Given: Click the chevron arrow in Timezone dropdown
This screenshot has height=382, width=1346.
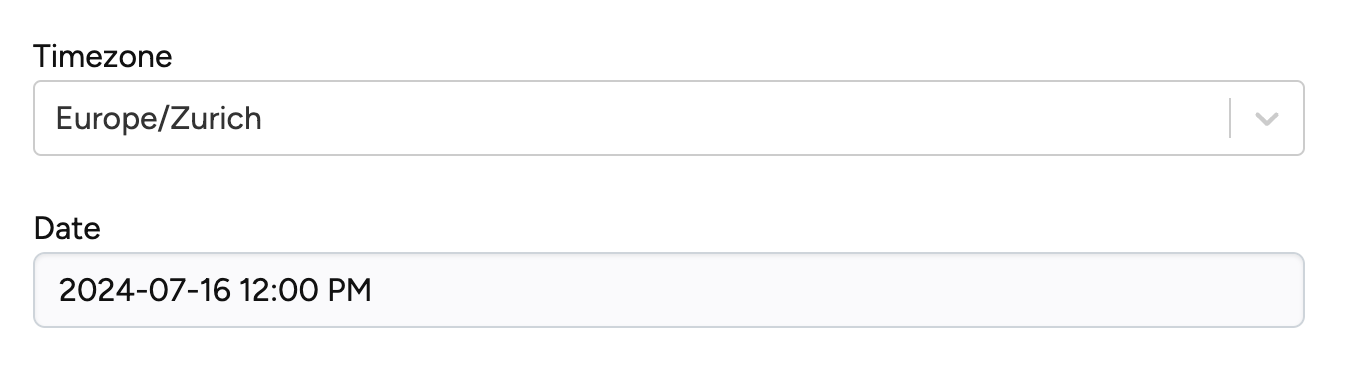Looking at the screenshot, I should (x=1267, y=119).
